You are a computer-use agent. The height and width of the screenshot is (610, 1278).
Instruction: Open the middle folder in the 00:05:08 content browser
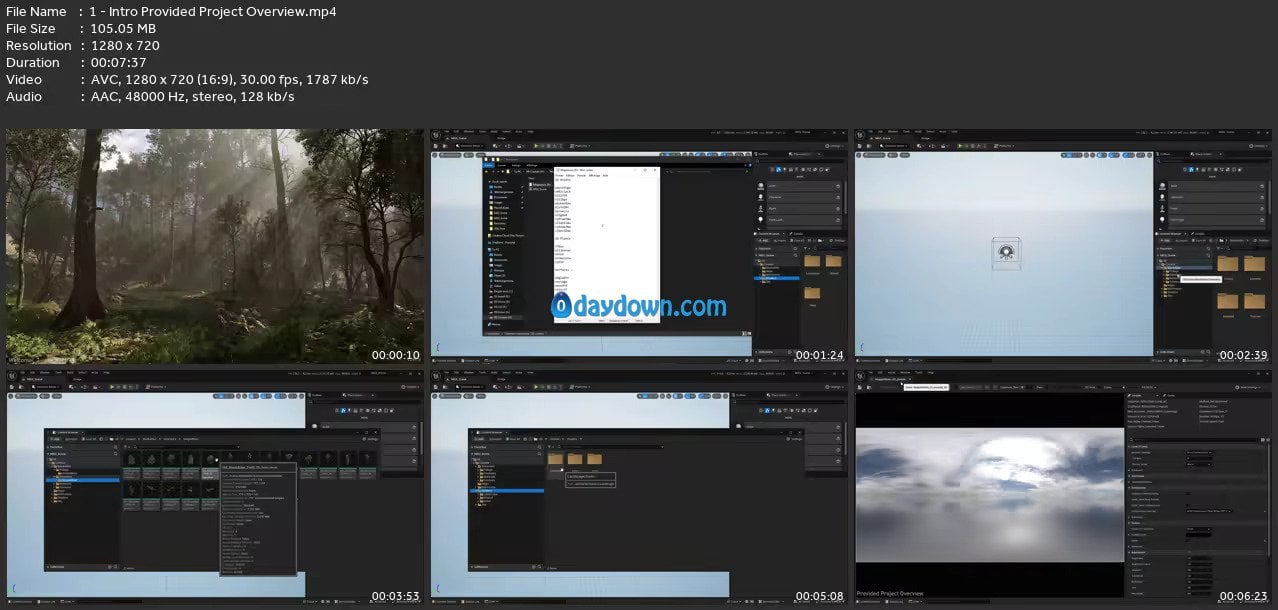pyautogui.click(x=575, y=459)
